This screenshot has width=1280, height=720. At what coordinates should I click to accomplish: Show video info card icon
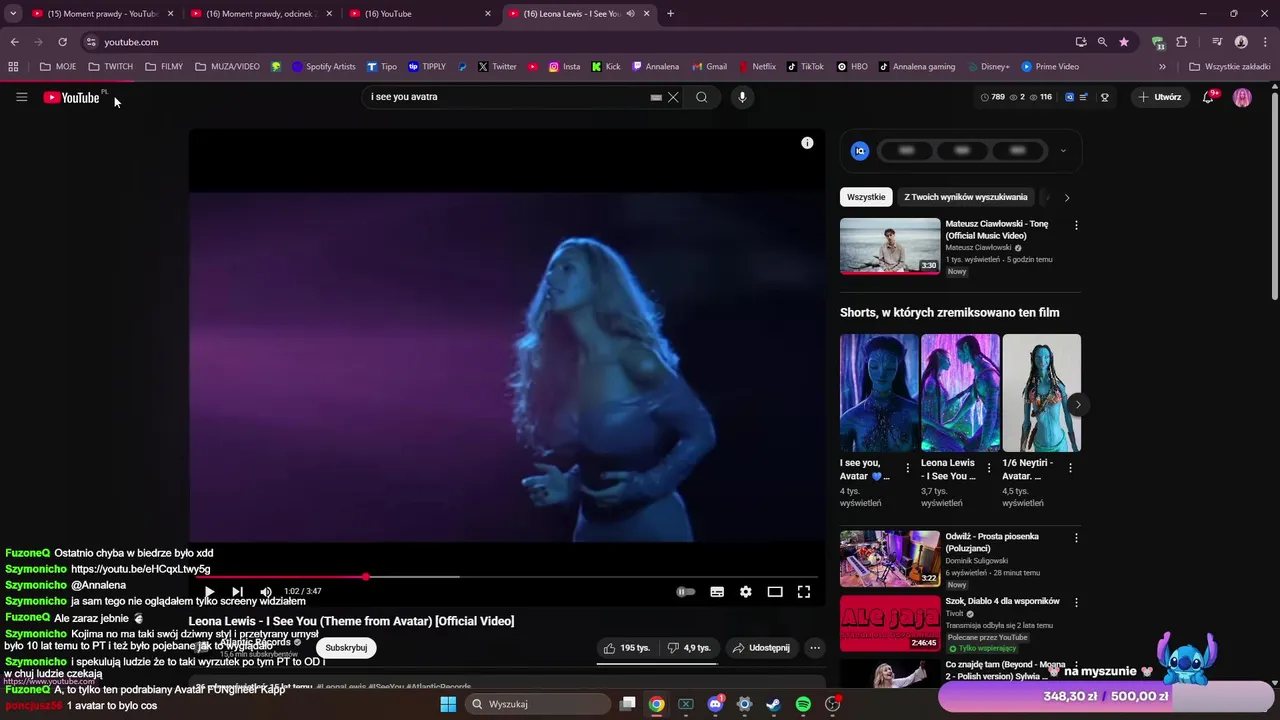click(x=807, y=143)
